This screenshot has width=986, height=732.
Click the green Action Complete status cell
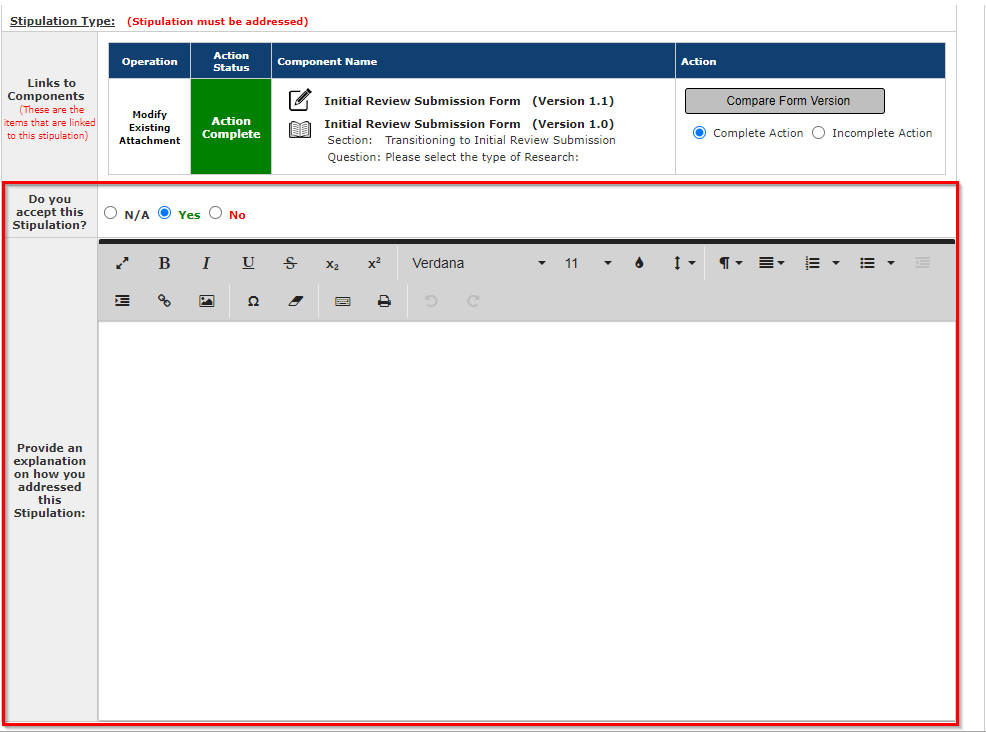[231, 126]
